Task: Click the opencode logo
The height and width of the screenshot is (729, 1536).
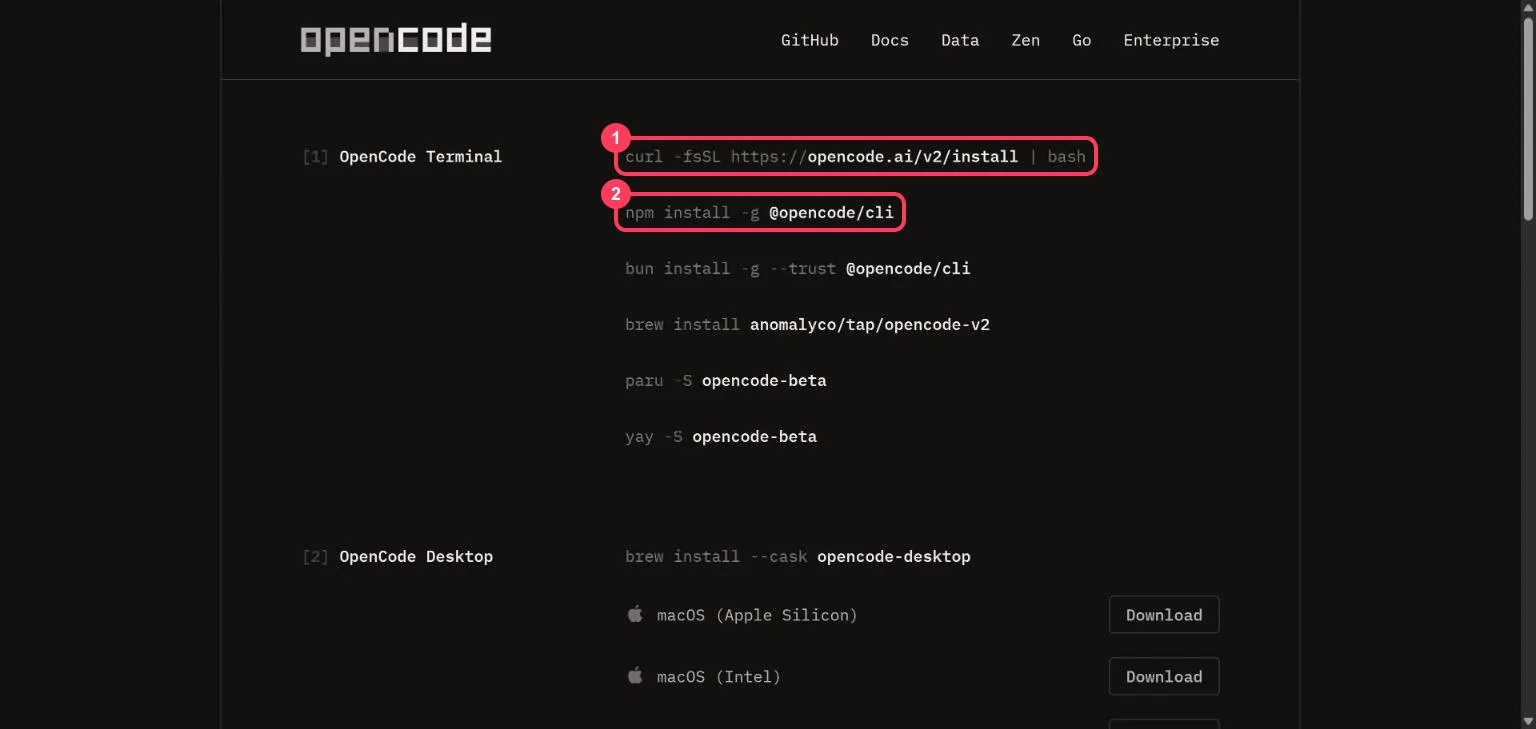Action: 396,40
